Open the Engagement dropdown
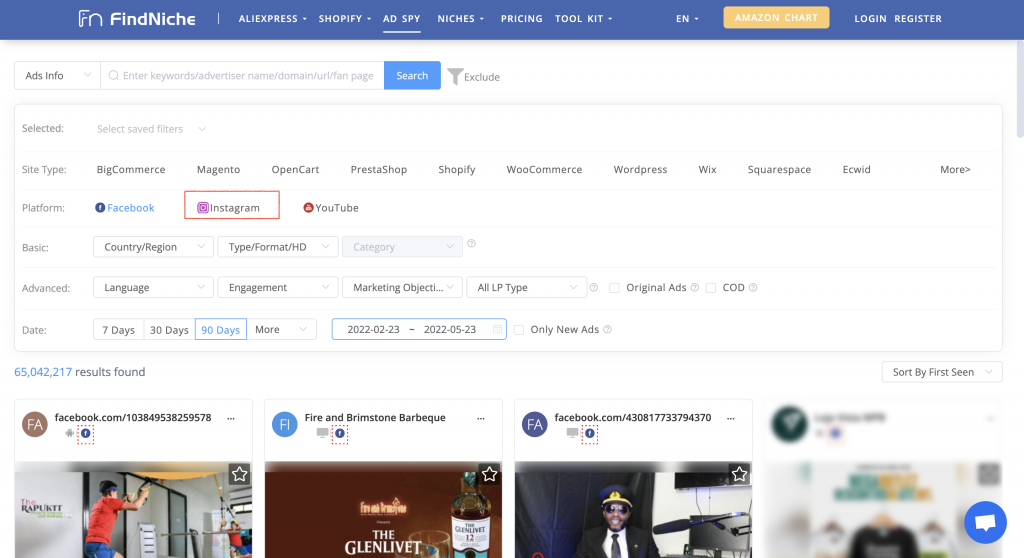Screen dimensions: 1024x558 coord(278,287)
